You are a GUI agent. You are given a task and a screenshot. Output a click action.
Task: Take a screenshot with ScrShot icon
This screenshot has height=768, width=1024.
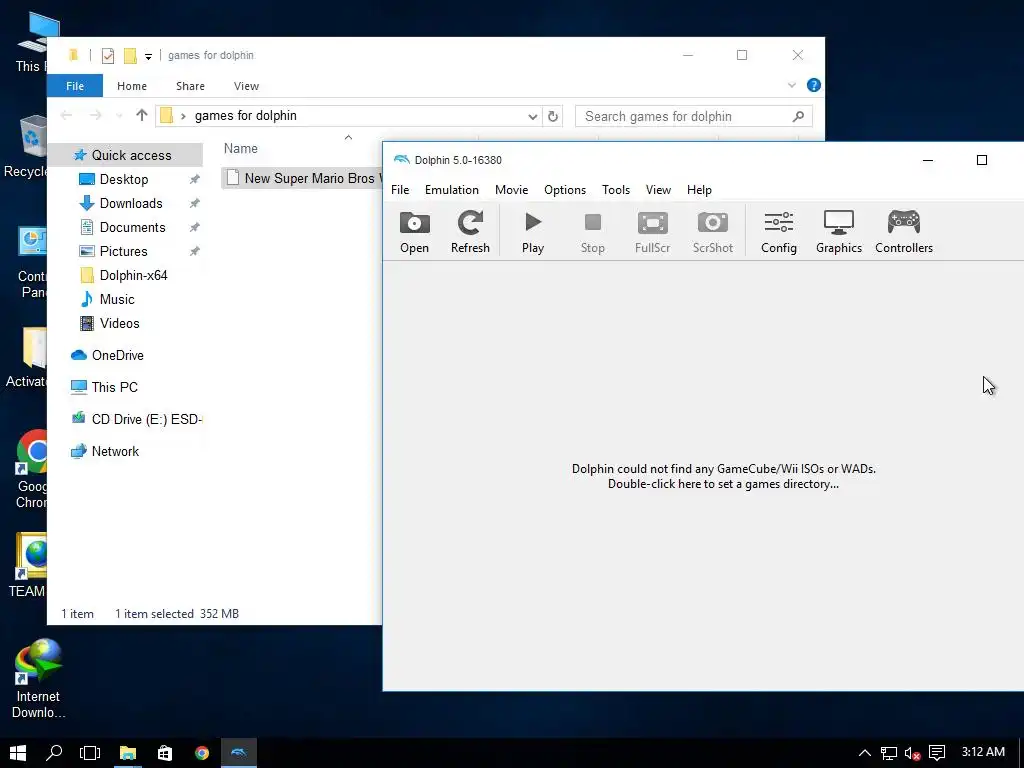pos(712,232)
